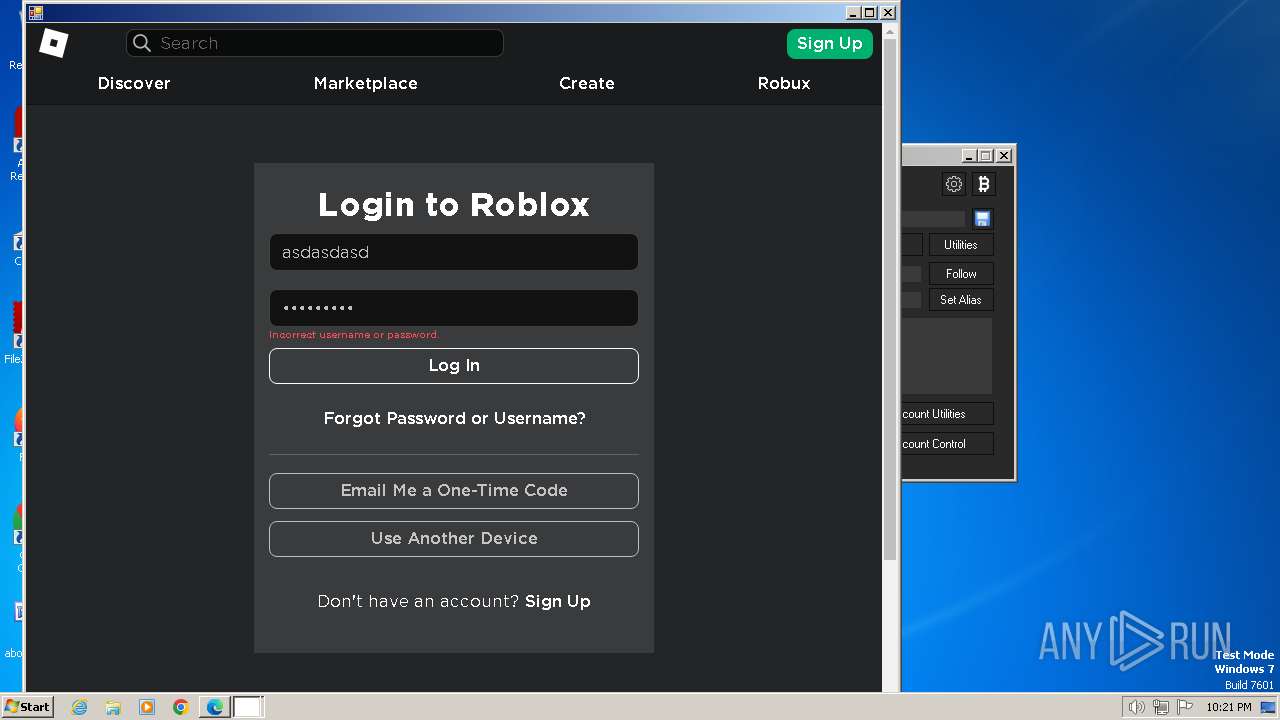Click the Roblox logo icon
The height and width of the screenshot is (720, 1280).
click(x=53, y=43)
